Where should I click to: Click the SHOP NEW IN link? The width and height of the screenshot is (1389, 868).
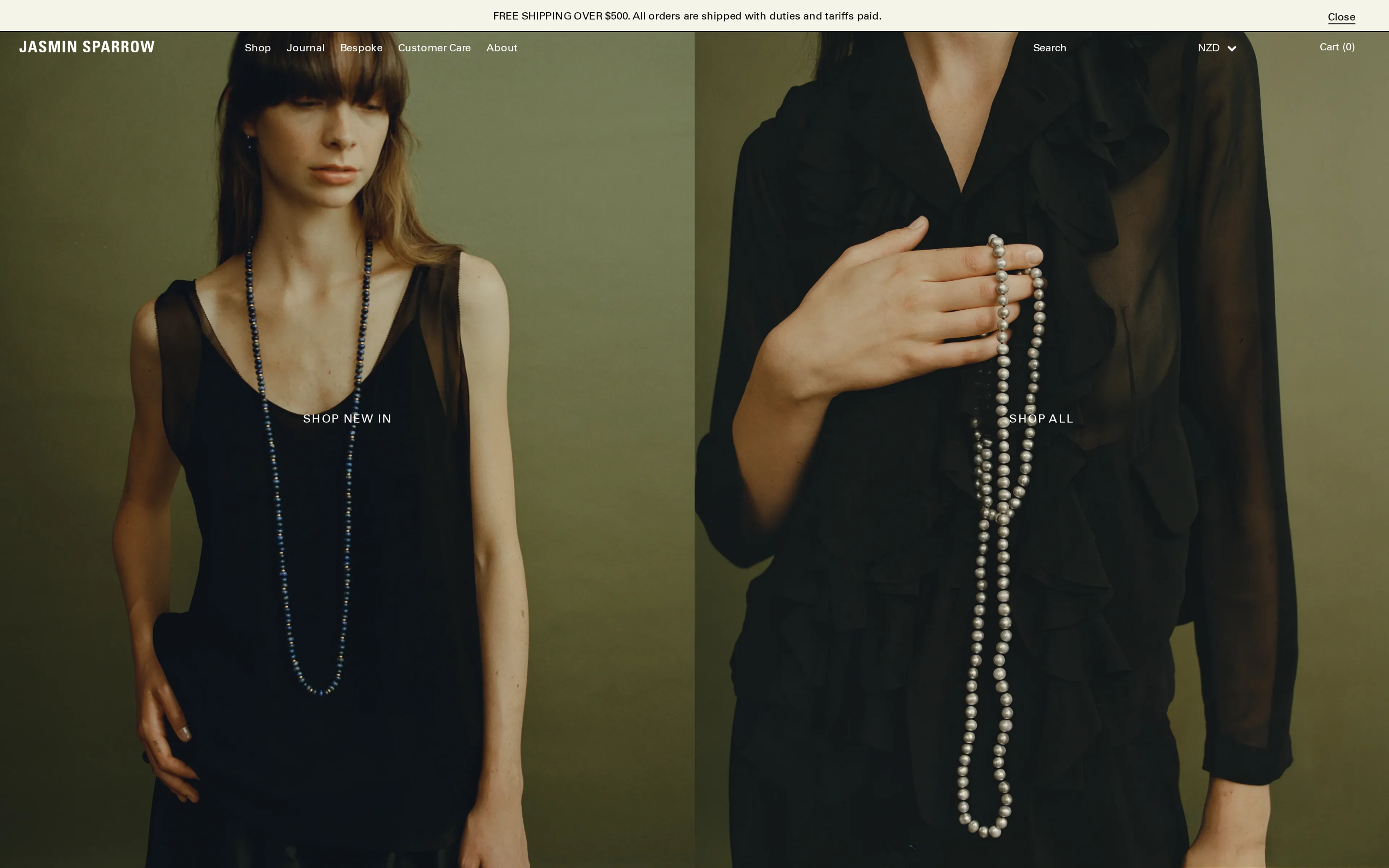coord(347,419)
